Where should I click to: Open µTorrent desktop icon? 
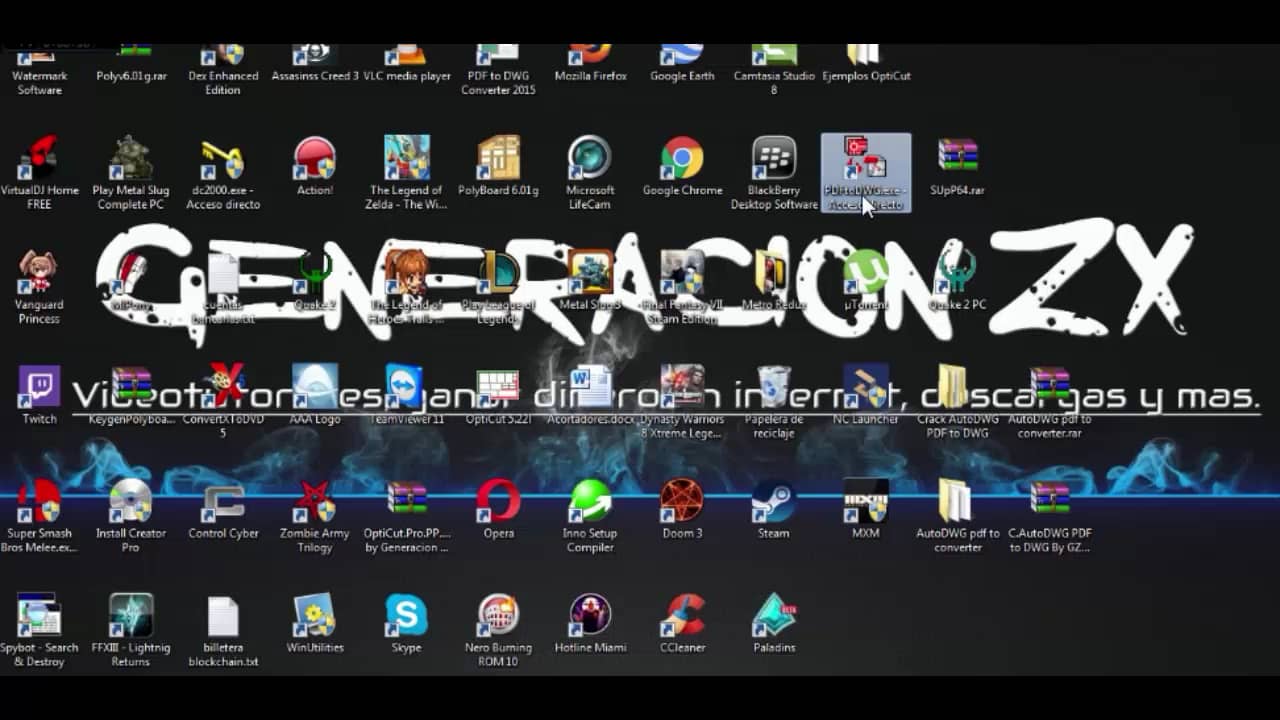tap(865, 273)
